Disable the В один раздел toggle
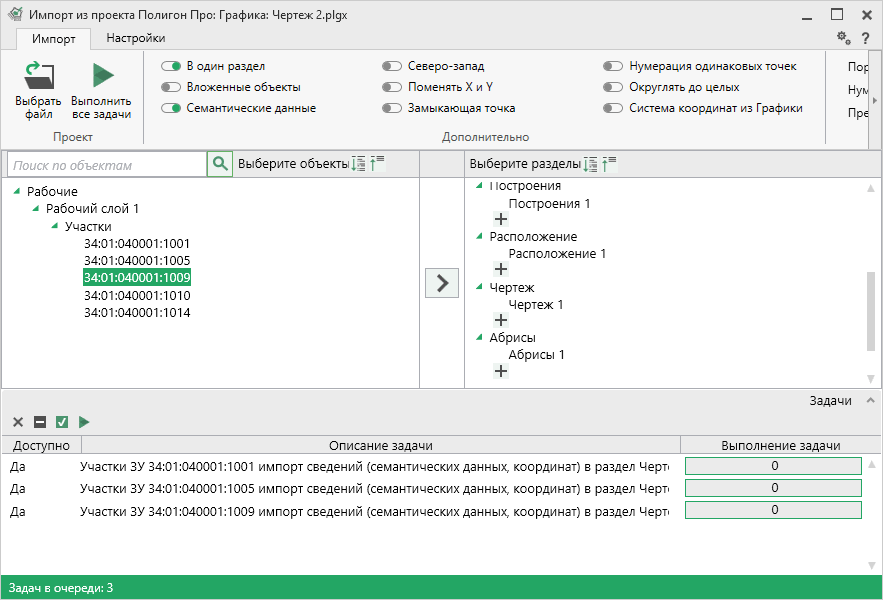883x600 pixels. click(x=171, y=66)
